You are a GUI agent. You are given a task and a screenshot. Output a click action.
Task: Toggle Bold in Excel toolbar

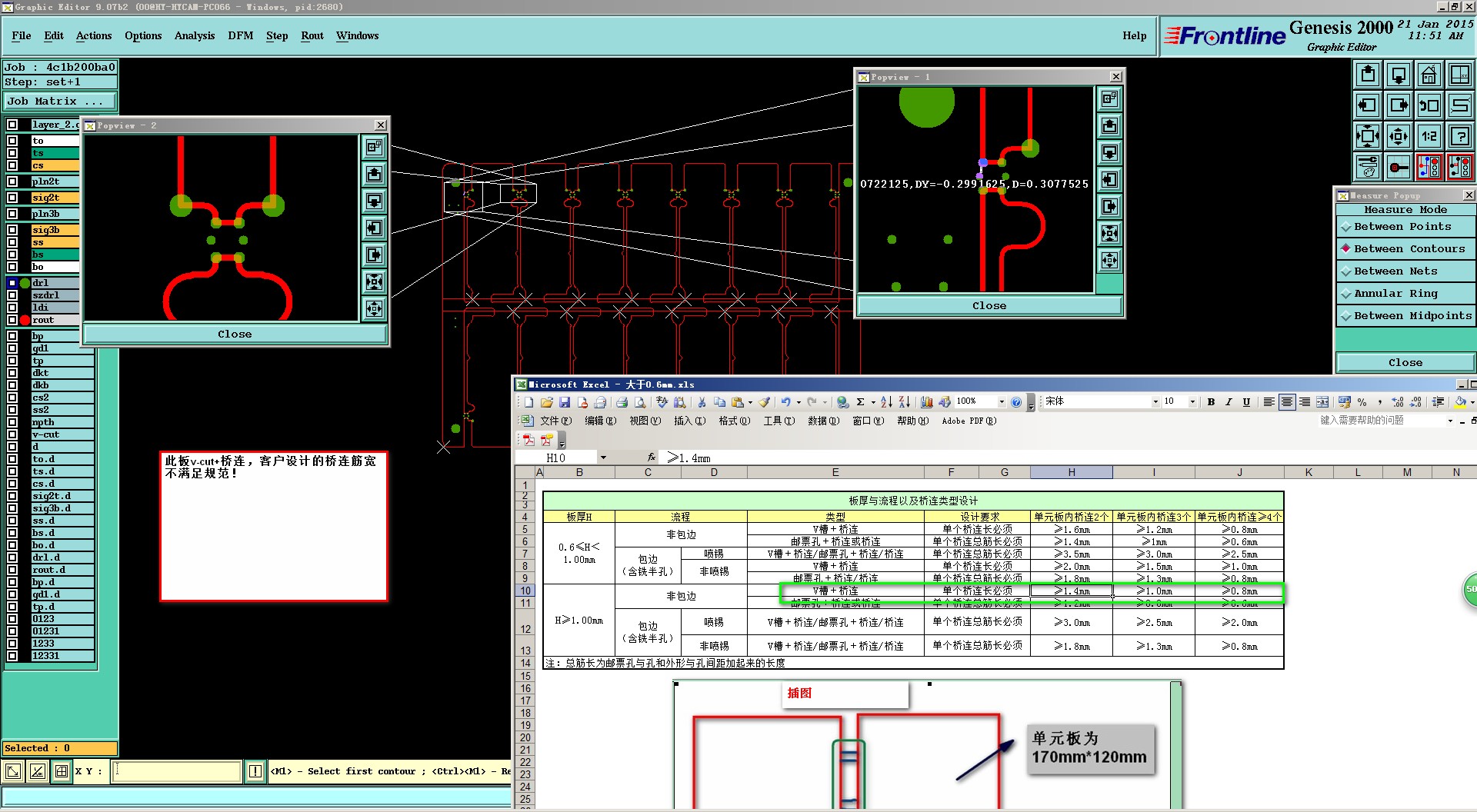click(1211, 402)
